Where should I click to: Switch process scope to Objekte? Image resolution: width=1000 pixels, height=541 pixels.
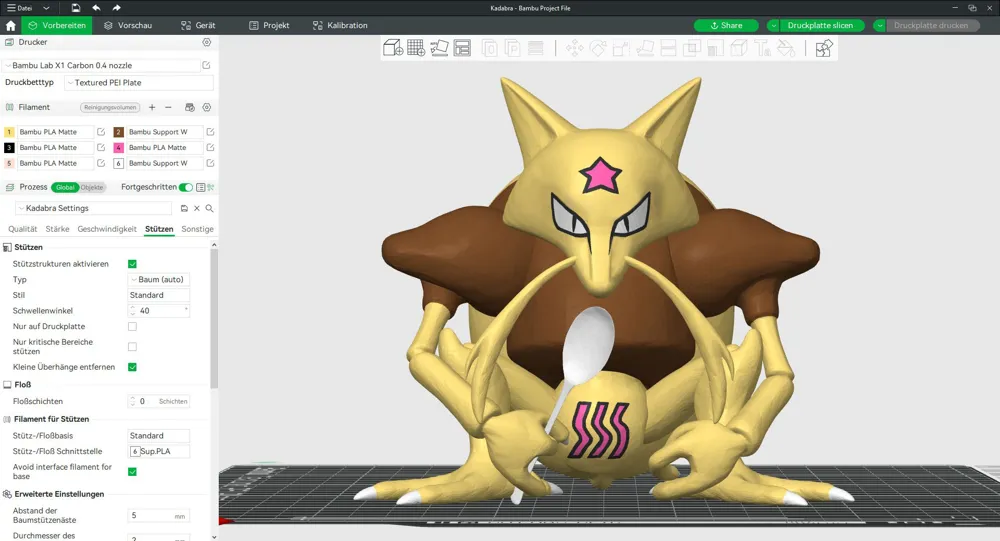(92, 187)
